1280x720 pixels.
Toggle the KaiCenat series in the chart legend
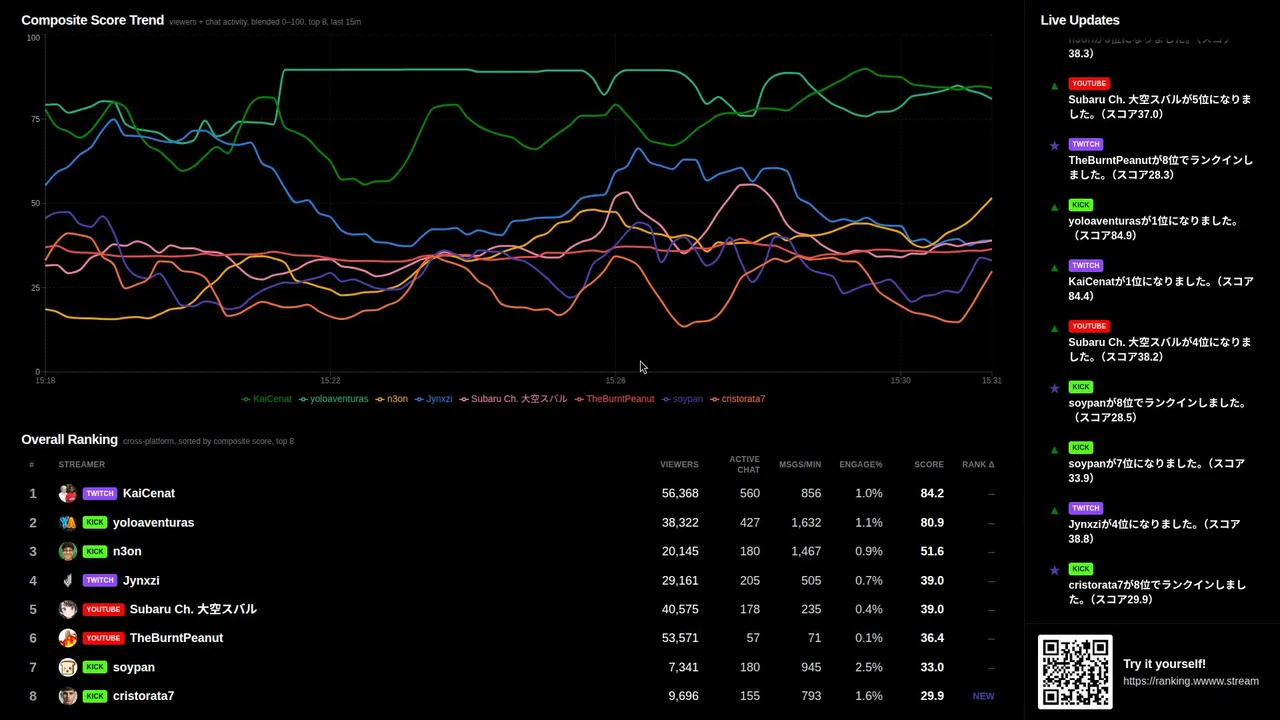point(267,399)
